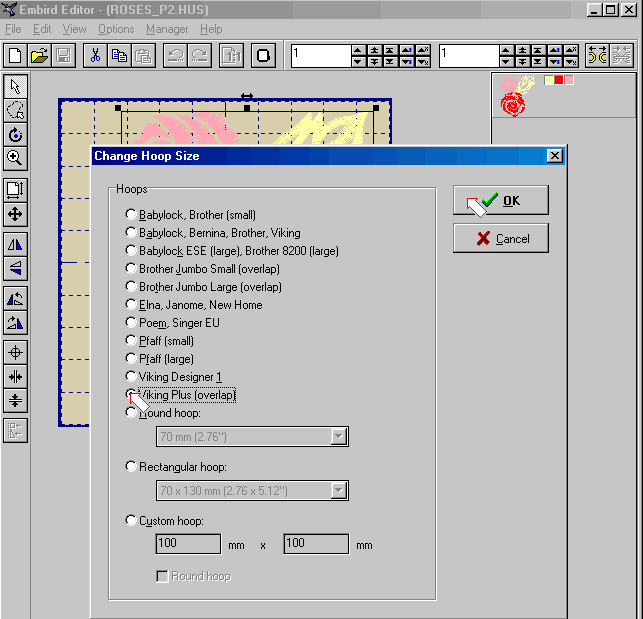Choose Poem, Singer EU hoop
The width and height of the screenshot is (643, 619).
tap(173, 323)
